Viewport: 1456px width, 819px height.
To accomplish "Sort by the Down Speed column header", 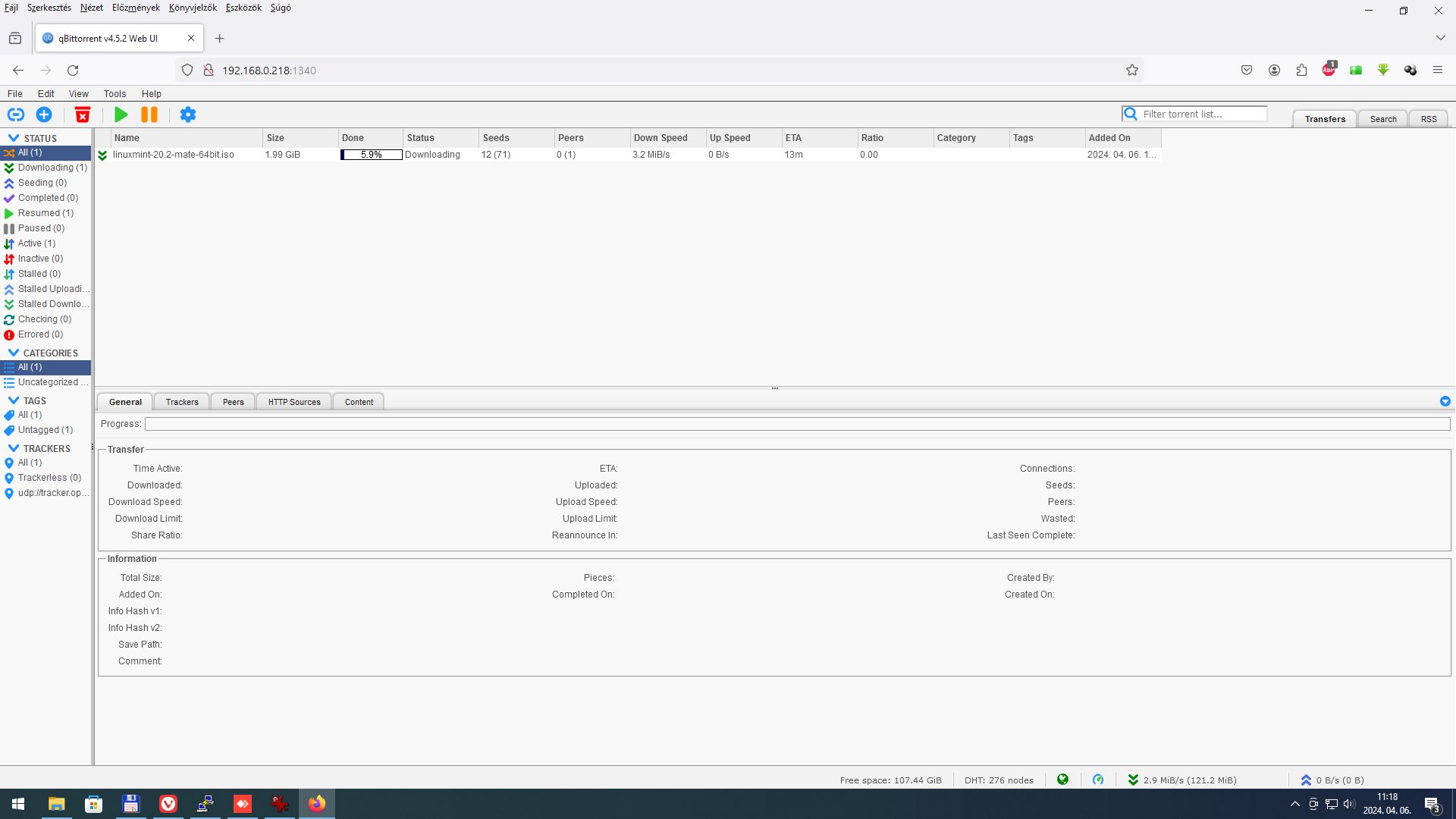I will tap(661, 138).
